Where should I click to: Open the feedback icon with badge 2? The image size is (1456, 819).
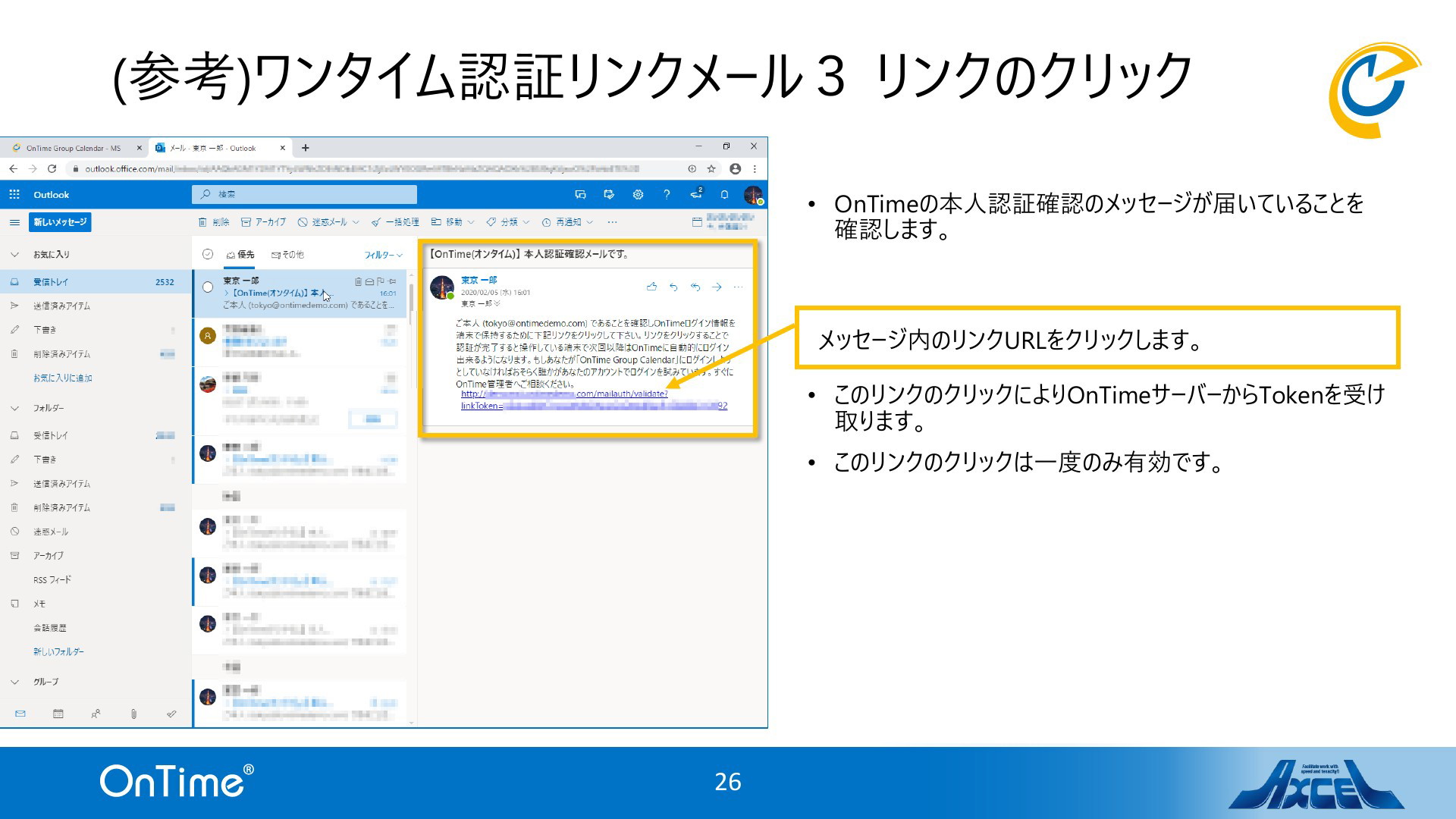pos(696,194)
